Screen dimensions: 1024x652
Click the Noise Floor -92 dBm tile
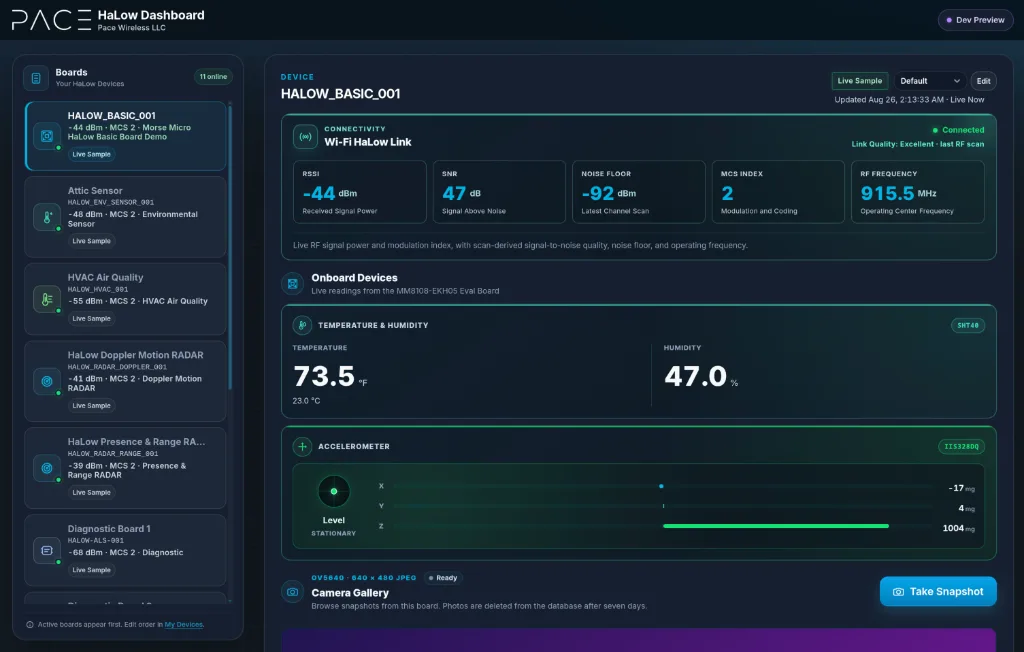click(x=639, y=192)
